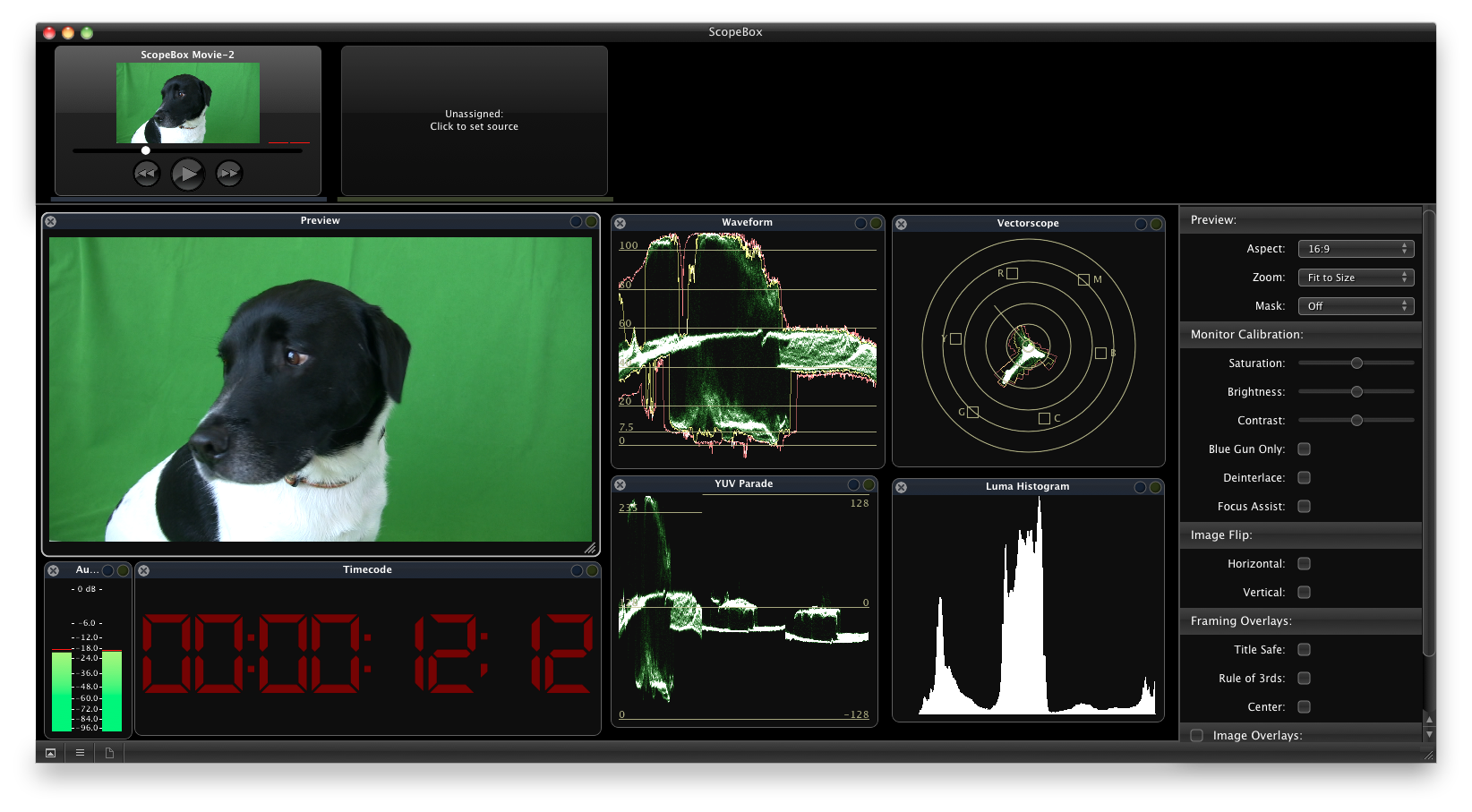The width and height of the screenshot is (1472, 812).
Task: Turn on Focus Assist
Action: coord(1305,507)
